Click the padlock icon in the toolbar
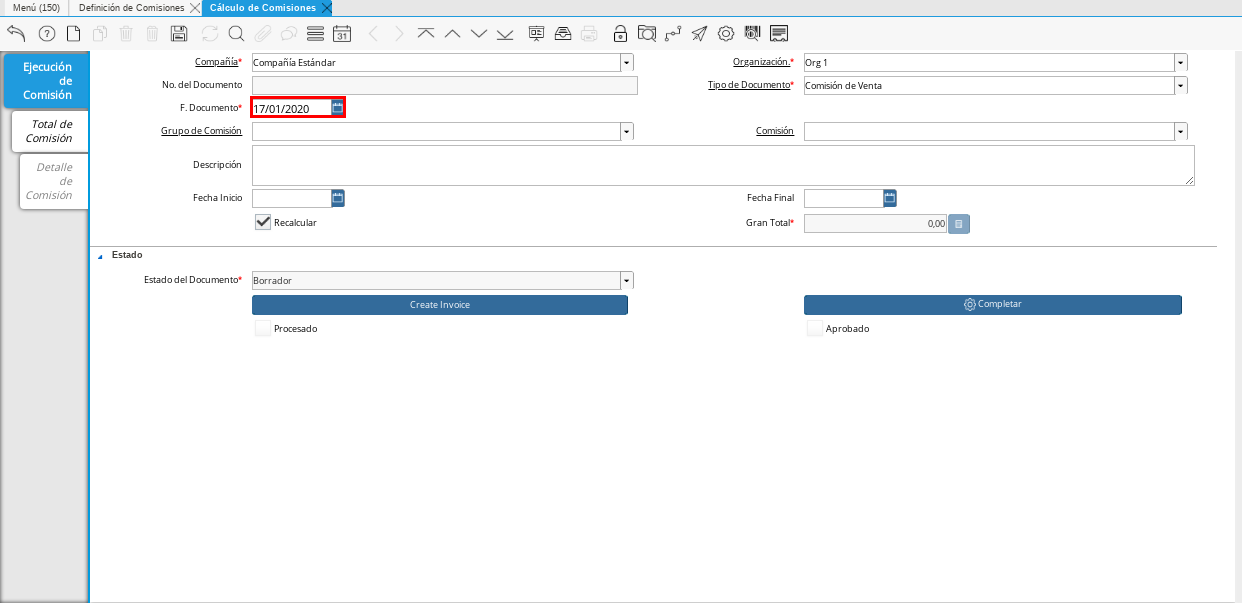The width and height of the screenshot is (1242, 603). (621, 33)
